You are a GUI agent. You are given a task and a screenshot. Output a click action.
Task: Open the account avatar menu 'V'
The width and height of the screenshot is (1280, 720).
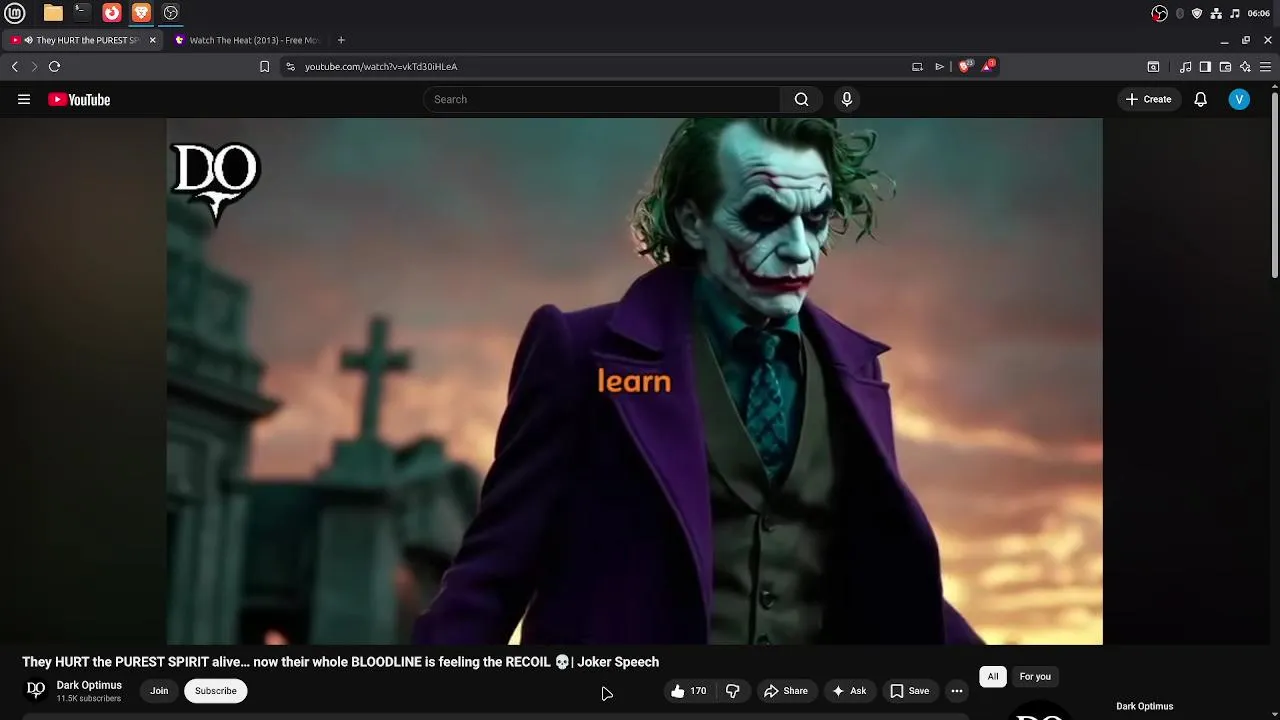(x=1239, y=99)
